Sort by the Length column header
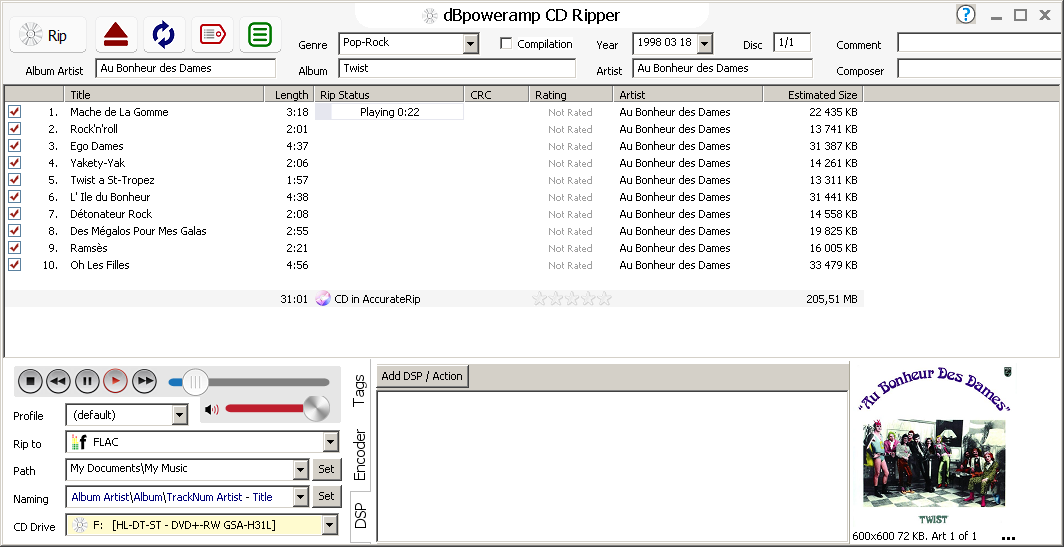 click(291, 94)
